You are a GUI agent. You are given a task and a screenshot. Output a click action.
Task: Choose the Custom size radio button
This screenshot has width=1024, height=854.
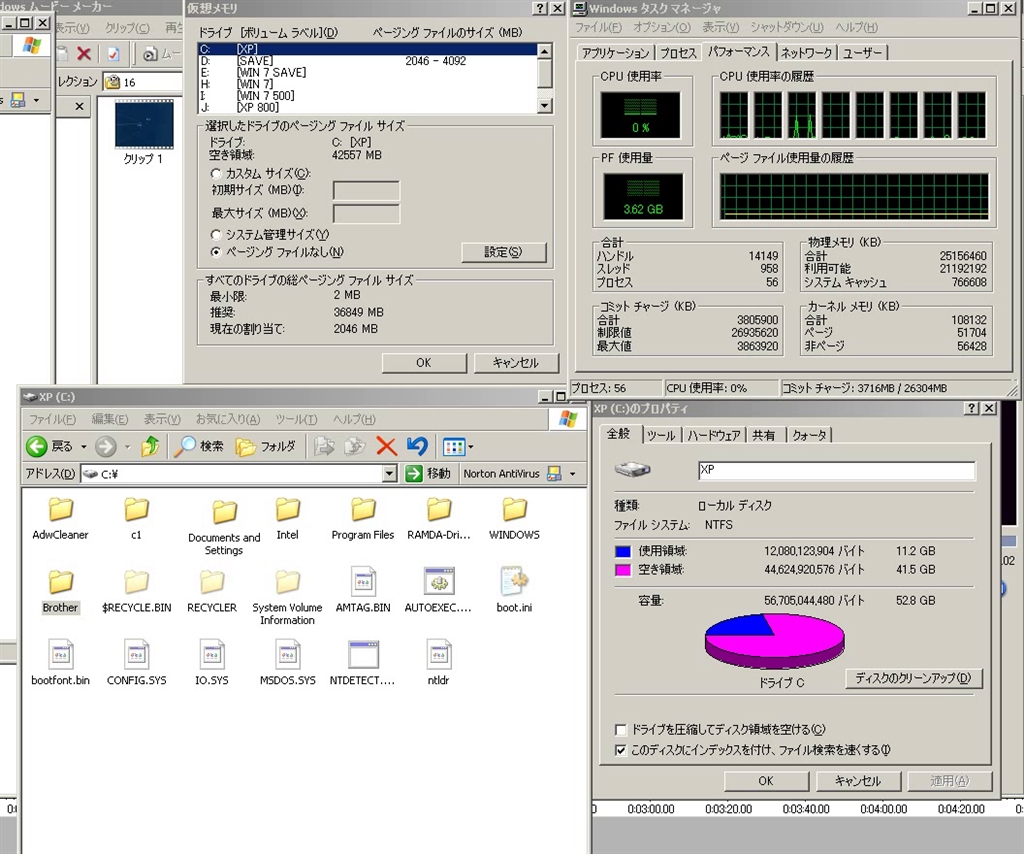(x=216, y=174)
